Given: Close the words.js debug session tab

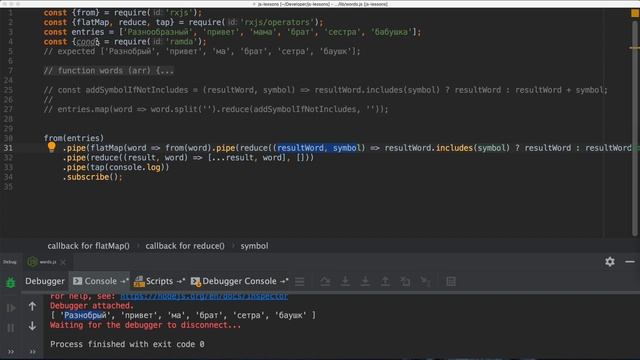Looking at the screenshot, I should point(63,262).
